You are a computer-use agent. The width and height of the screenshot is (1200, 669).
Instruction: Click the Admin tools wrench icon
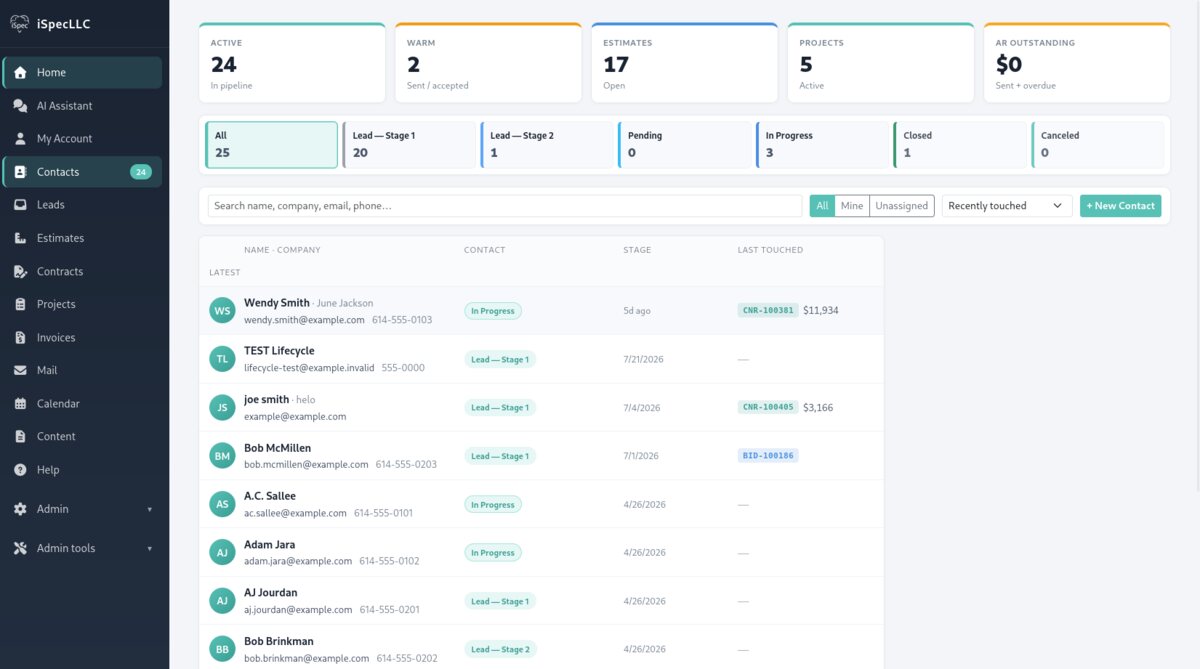pyautogui.click(x=20, y=548)
